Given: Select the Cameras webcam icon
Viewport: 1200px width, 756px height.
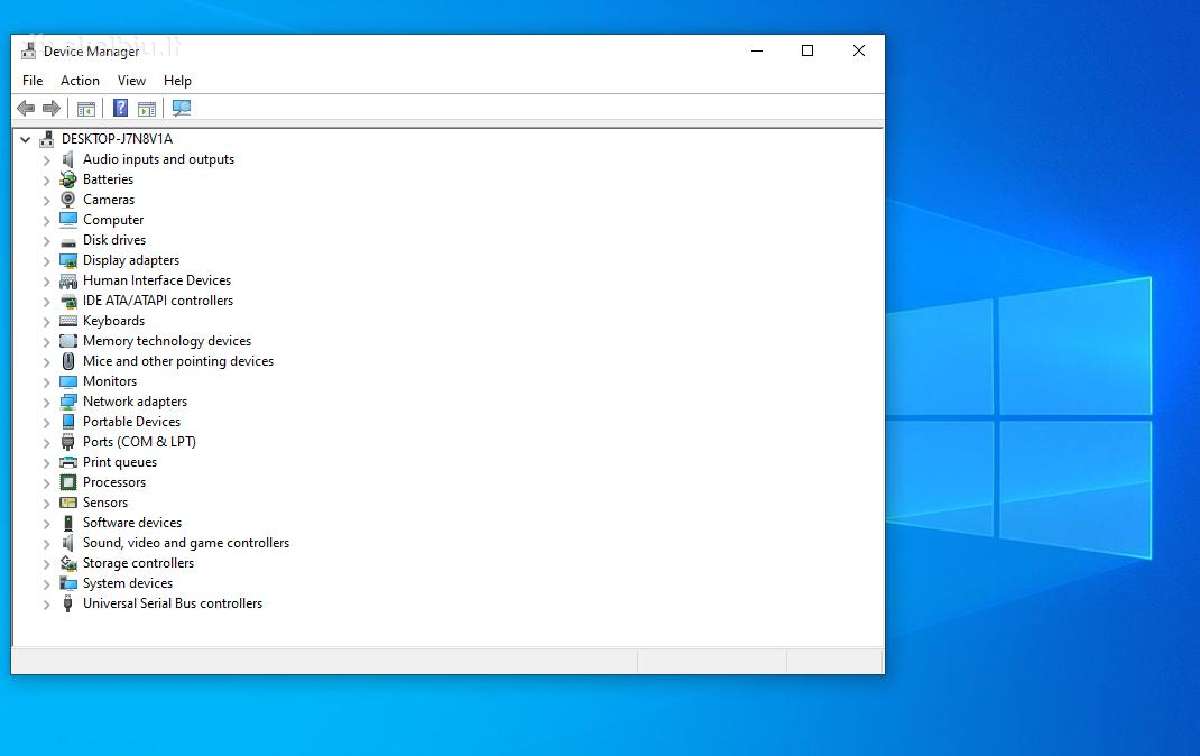Looking at the screenshot, I should pos(68,199).
